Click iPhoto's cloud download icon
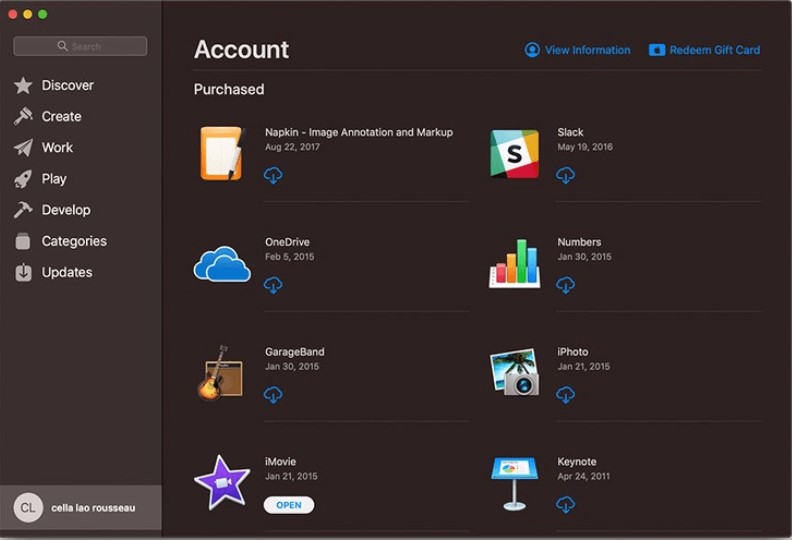Image resolution: width=792 pixels, height=540 pixels. tap(565, 395)
